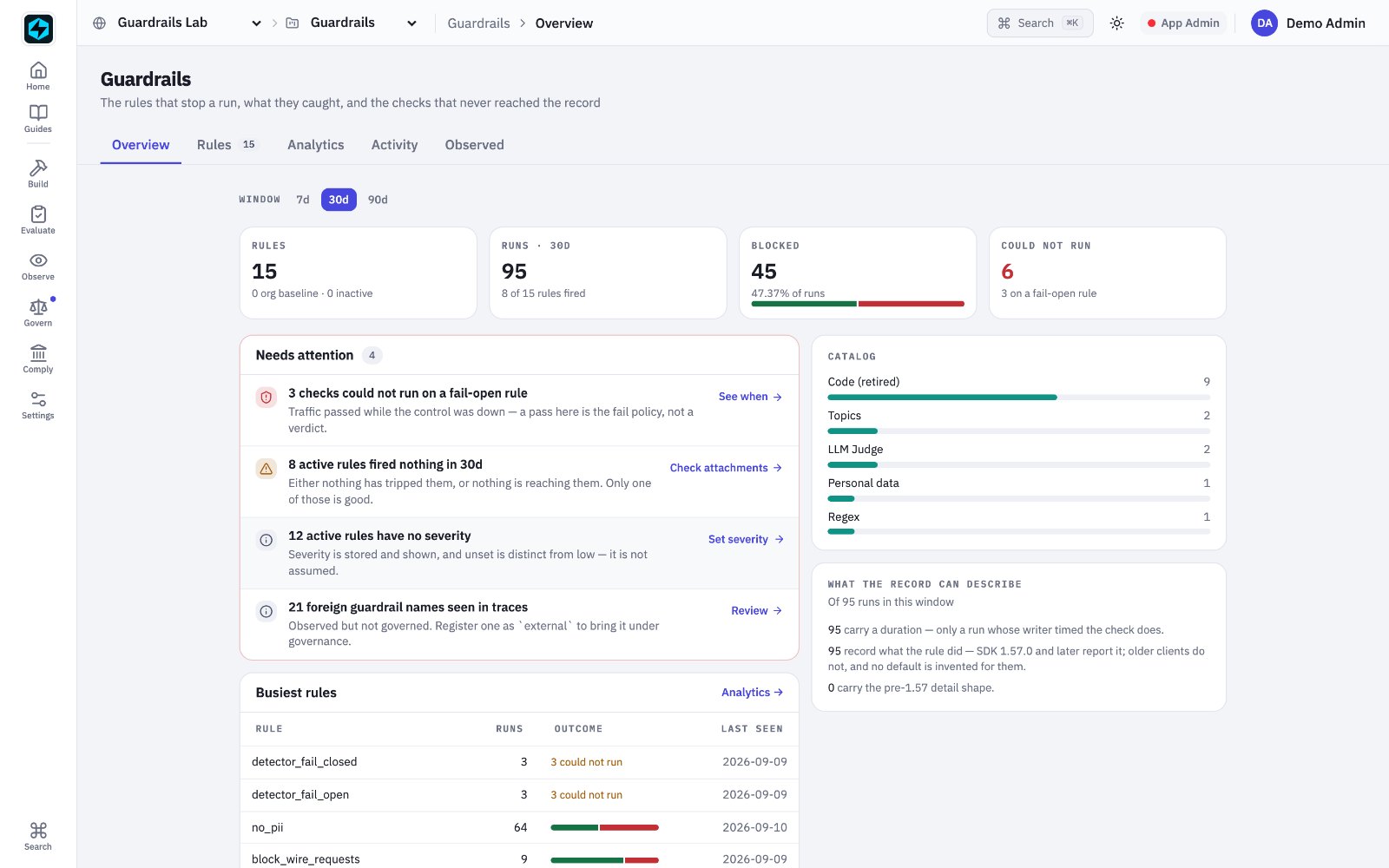Click the folder icon beside Guardrails project
Screen dimensions: 1389x868
293,23
